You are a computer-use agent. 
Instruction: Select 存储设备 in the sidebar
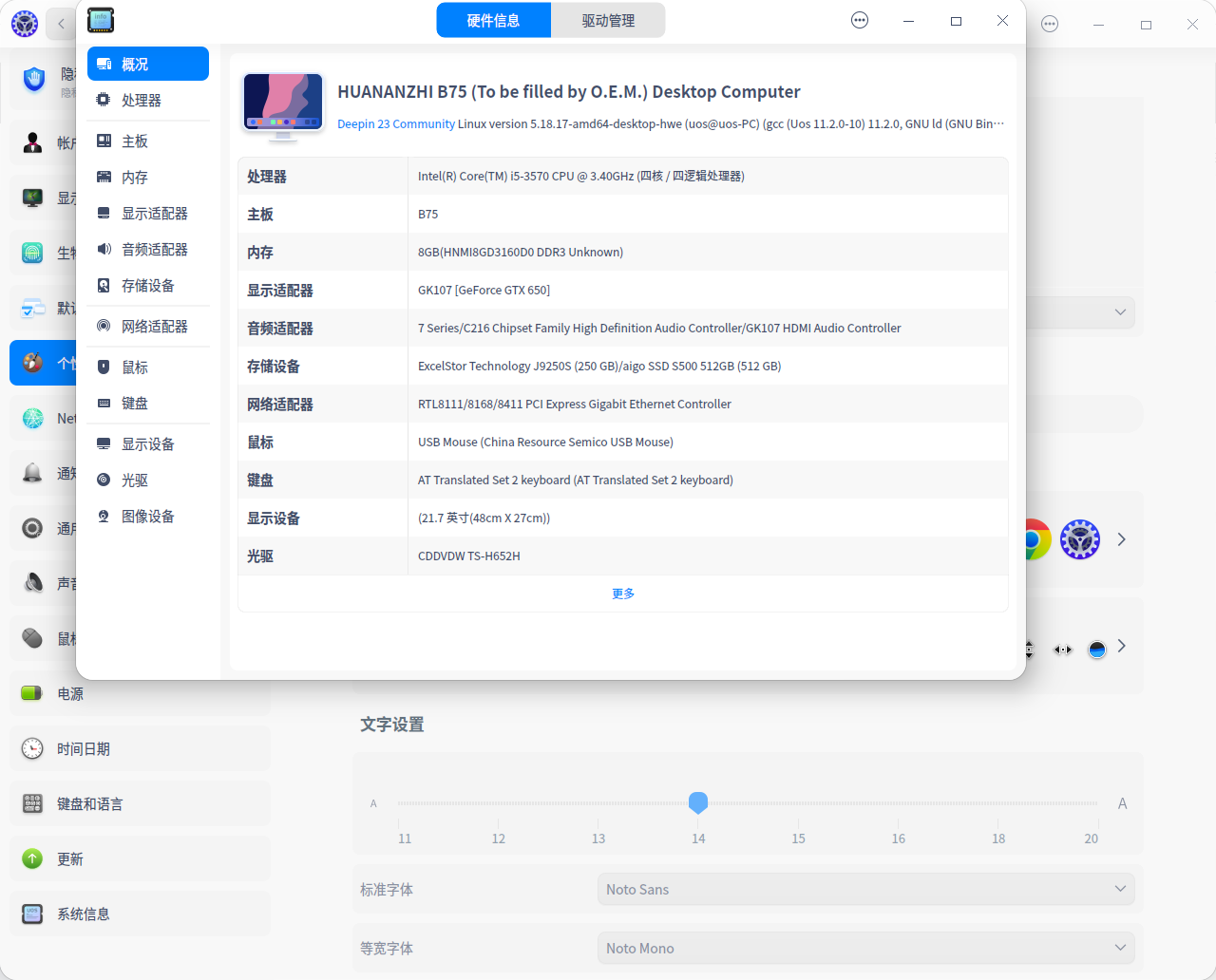[x=147, y=285]
